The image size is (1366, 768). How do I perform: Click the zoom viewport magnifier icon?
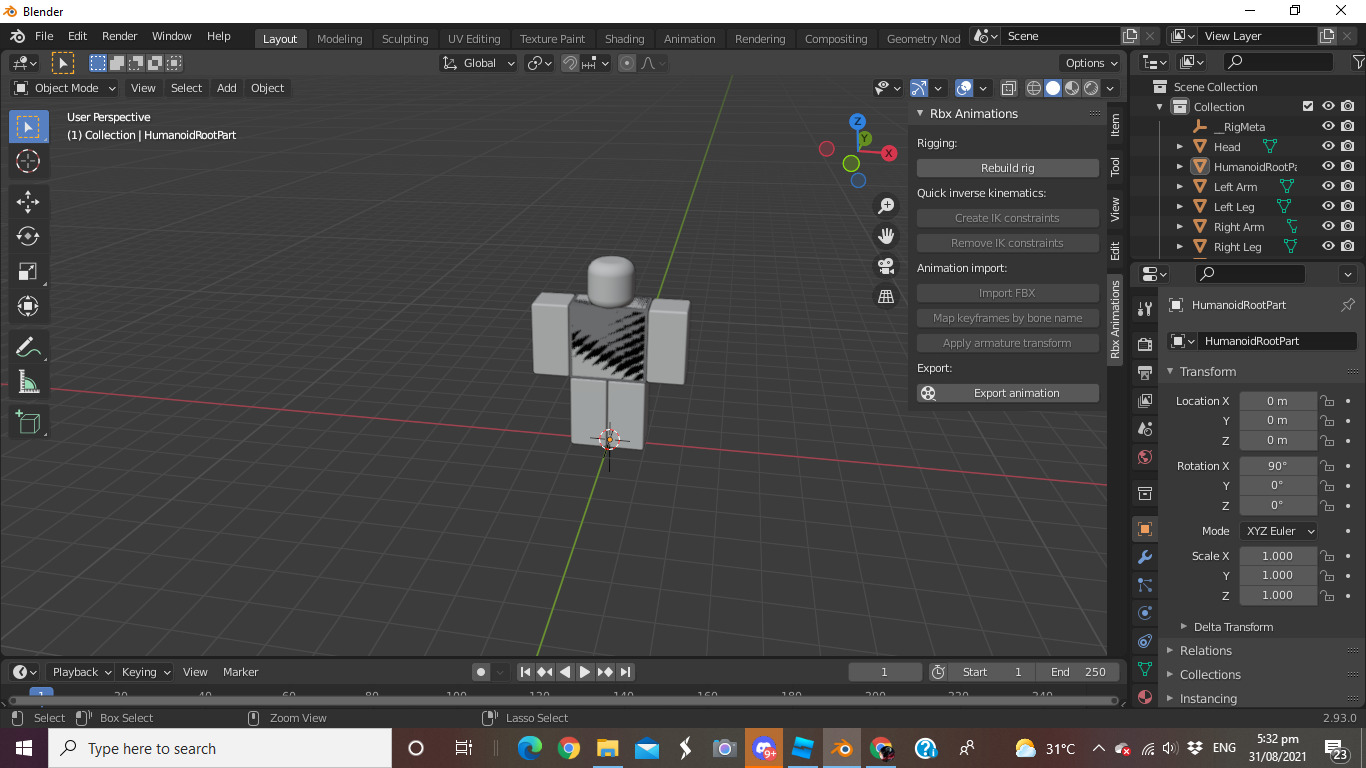[x=885, y=206]
